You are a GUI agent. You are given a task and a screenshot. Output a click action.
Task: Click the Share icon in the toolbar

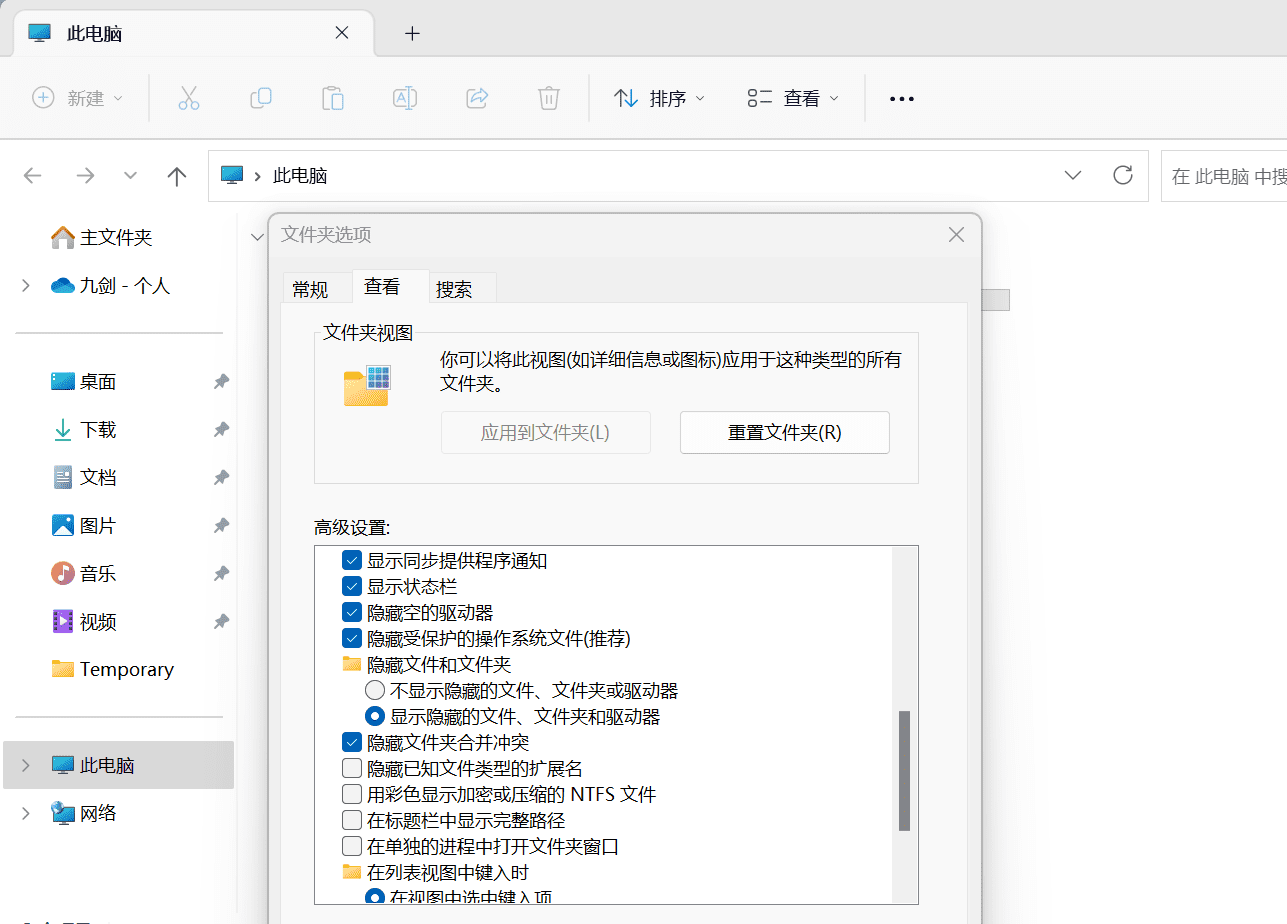(x=477, y=97)
